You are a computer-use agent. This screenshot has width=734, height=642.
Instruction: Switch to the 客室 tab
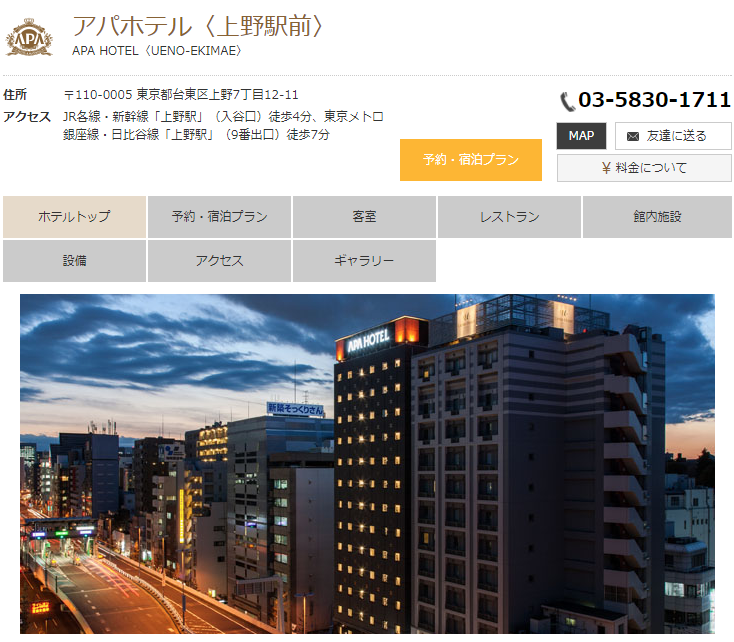pyautogui.click(x=364, y=217)
